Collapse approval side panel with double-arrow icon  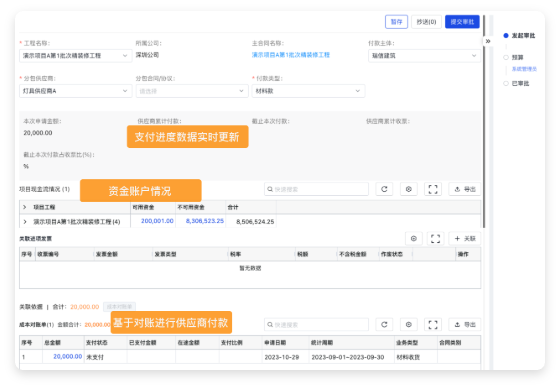tap(488, 41)
